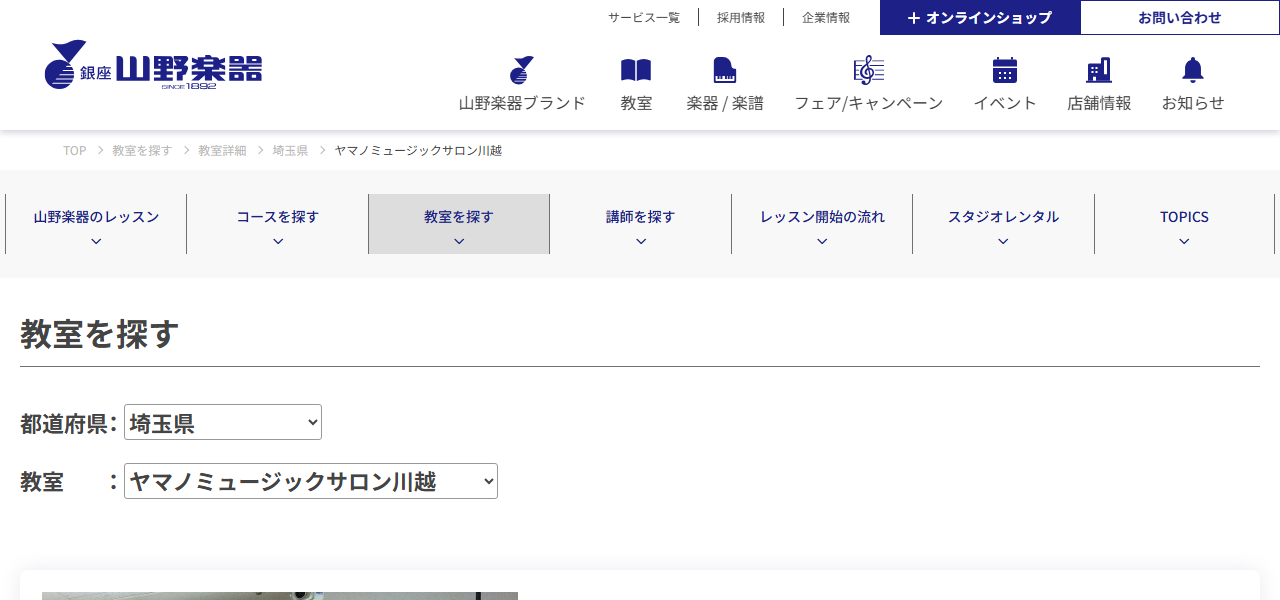Viewport: 1280px width, 600px height.
Task: Click the フェア/キャンペーン treble clef icon
Action: click(x=869, y=70)
